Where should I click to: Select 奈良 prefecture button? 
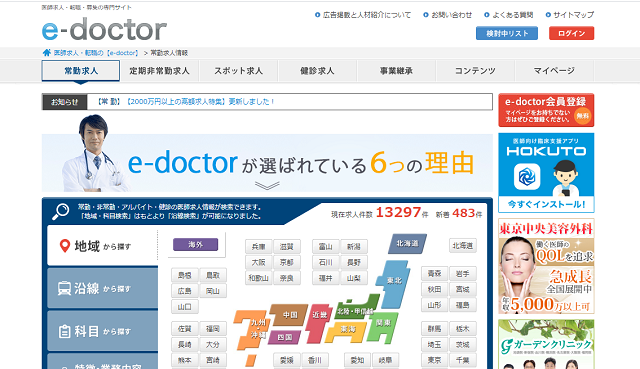(x=287, y=278)
